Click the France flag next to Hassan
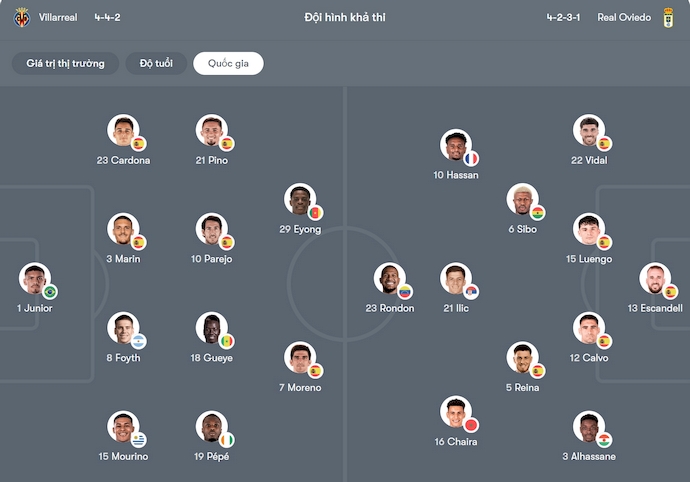The height and width of the screenshot is (482, 690). click(471, 158)
